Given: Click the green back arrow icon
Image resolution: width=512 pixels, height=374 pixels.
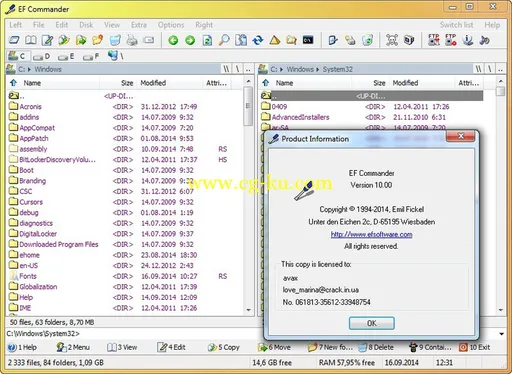Looking at the screenshot, I should tap(173, 40).
